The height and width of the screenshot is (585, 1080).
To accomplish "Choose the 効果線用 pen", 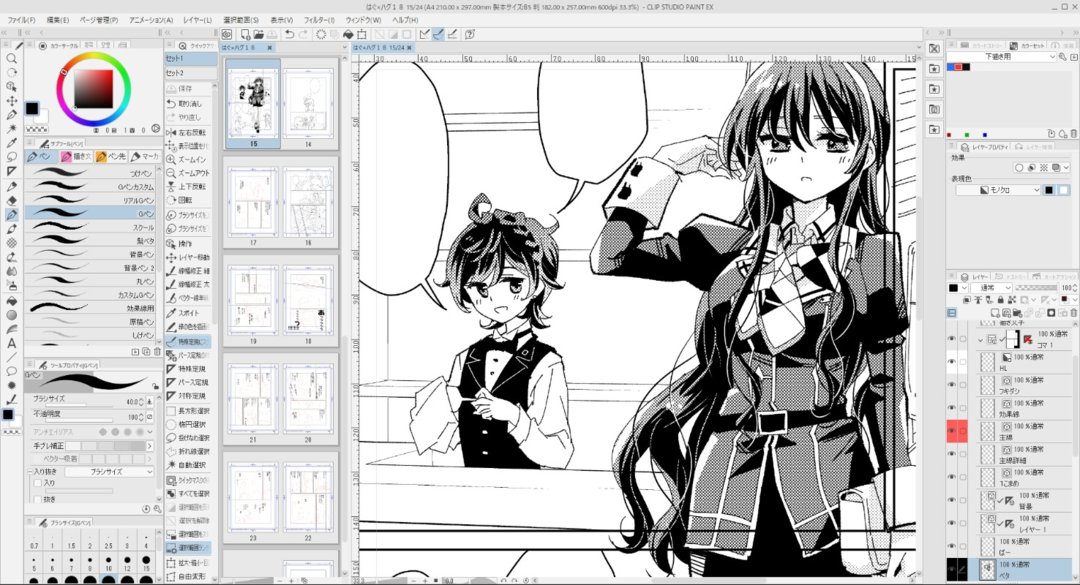I will (x=91, y=308).
